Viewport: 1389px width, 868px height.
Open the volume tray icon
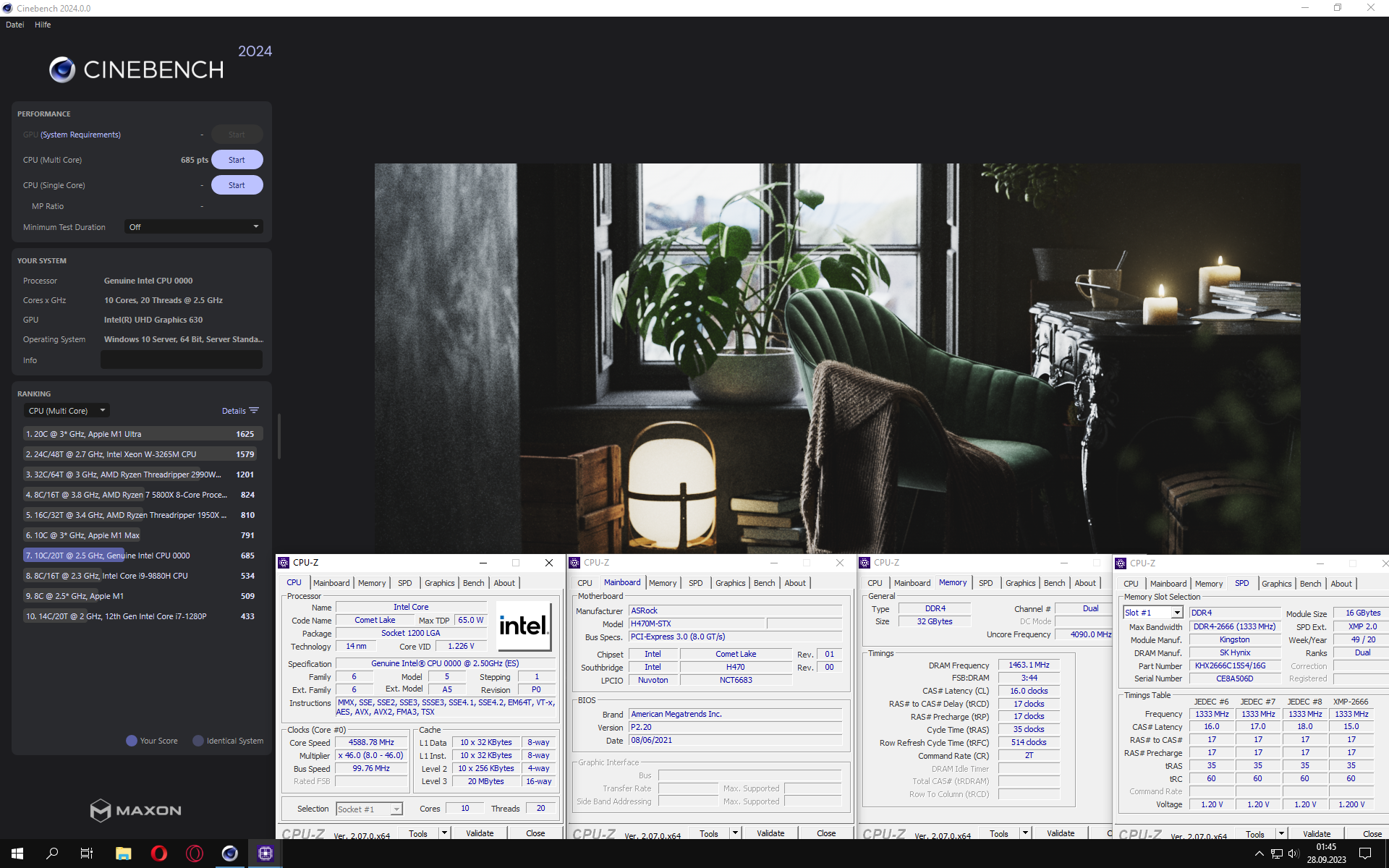pos(1294,854)
